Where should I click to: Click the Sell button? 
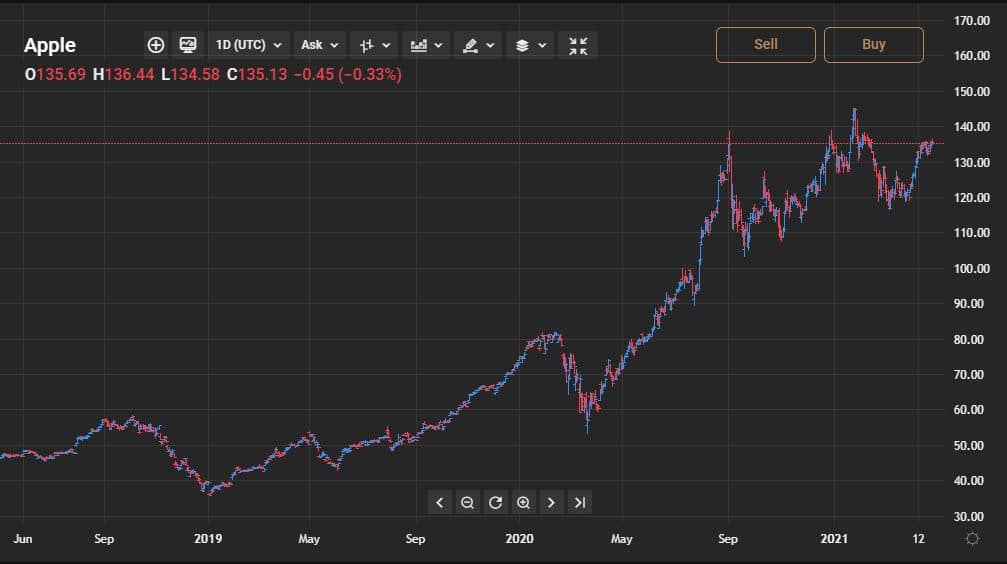766,44
